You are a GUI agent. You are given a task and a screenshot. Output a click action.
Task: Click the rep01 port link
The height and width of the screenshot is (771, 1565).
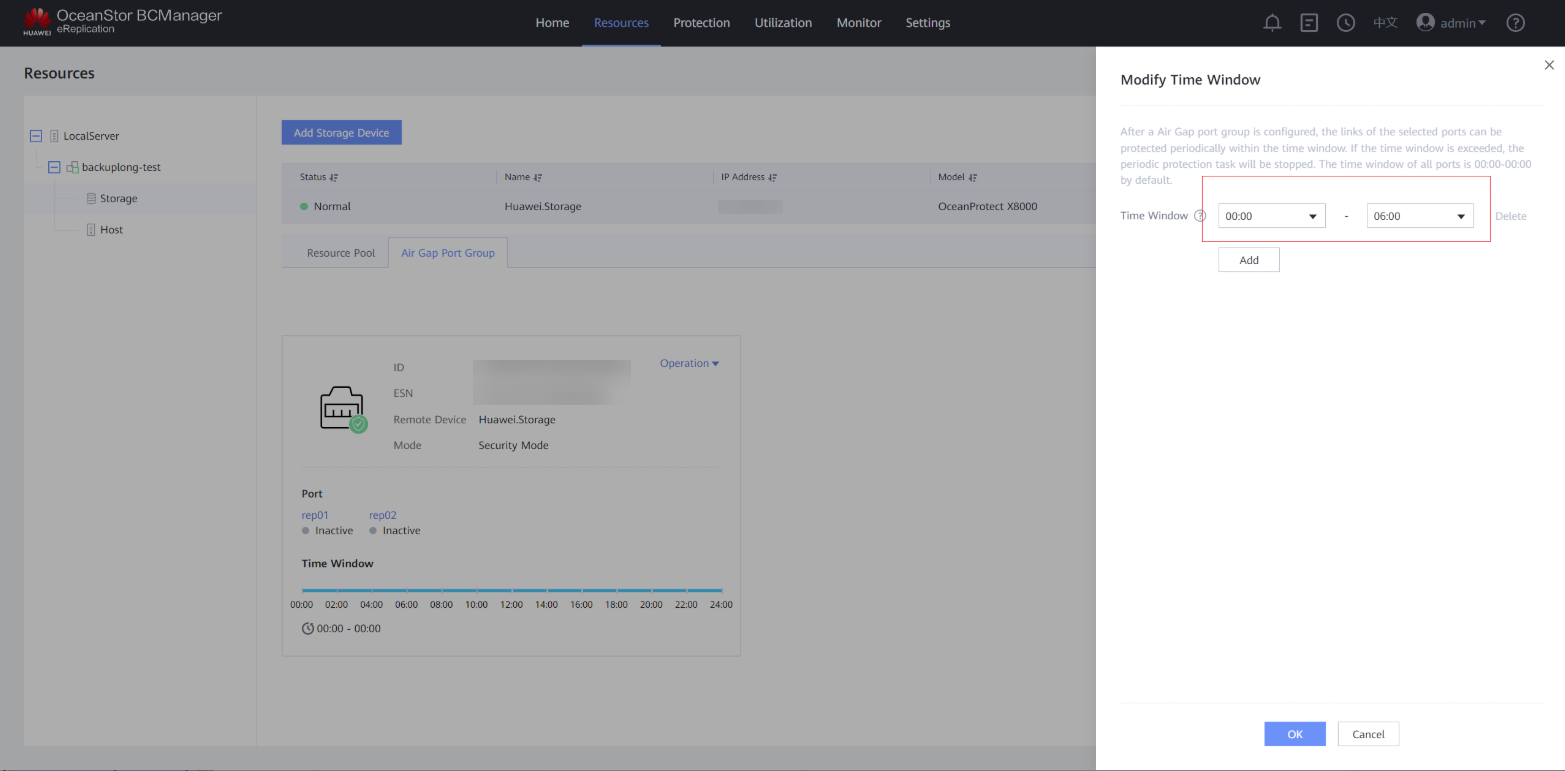coord(315,516)
